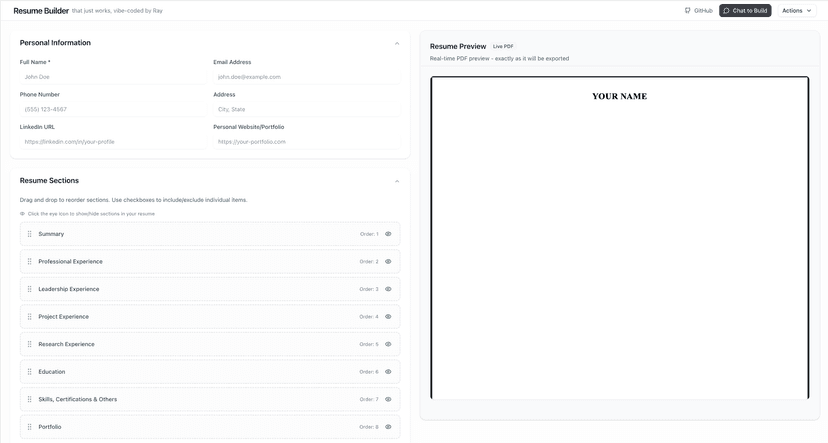
Task: Click the Full Name input field
Action: pos(112,77)
